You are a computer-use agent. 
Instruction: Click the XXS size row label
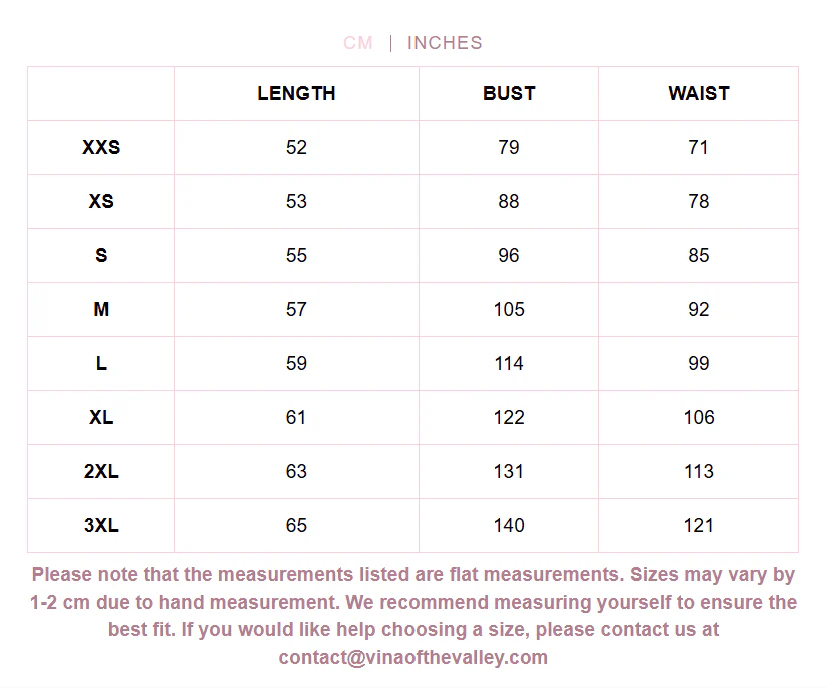click(x=101, y=147)
